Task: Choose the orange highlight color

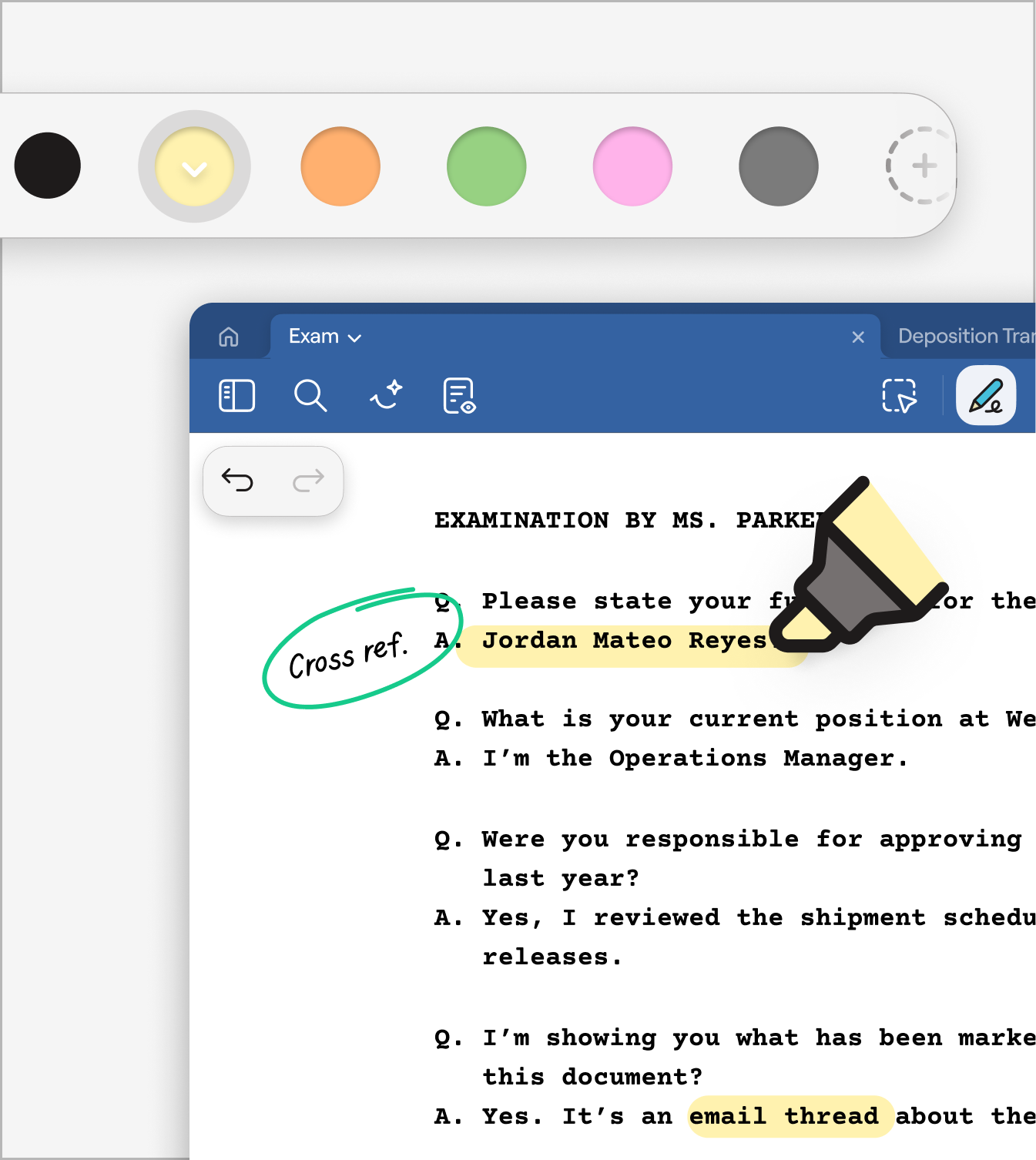Action: (340, 166)
